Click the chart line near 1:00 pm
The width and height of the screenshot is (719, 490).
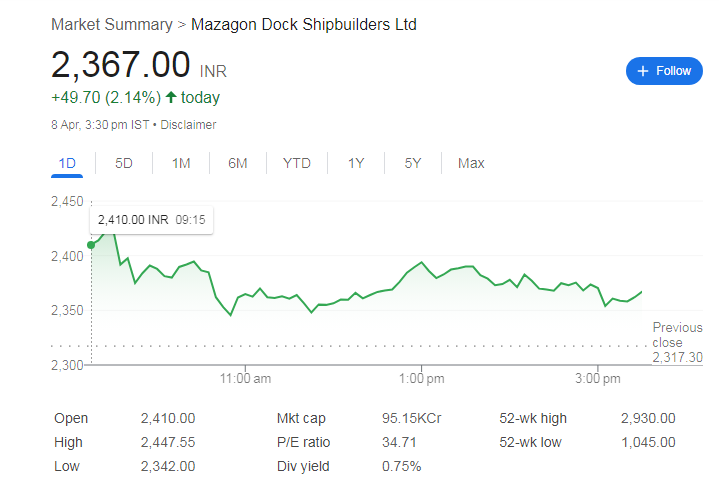(422, 263)
